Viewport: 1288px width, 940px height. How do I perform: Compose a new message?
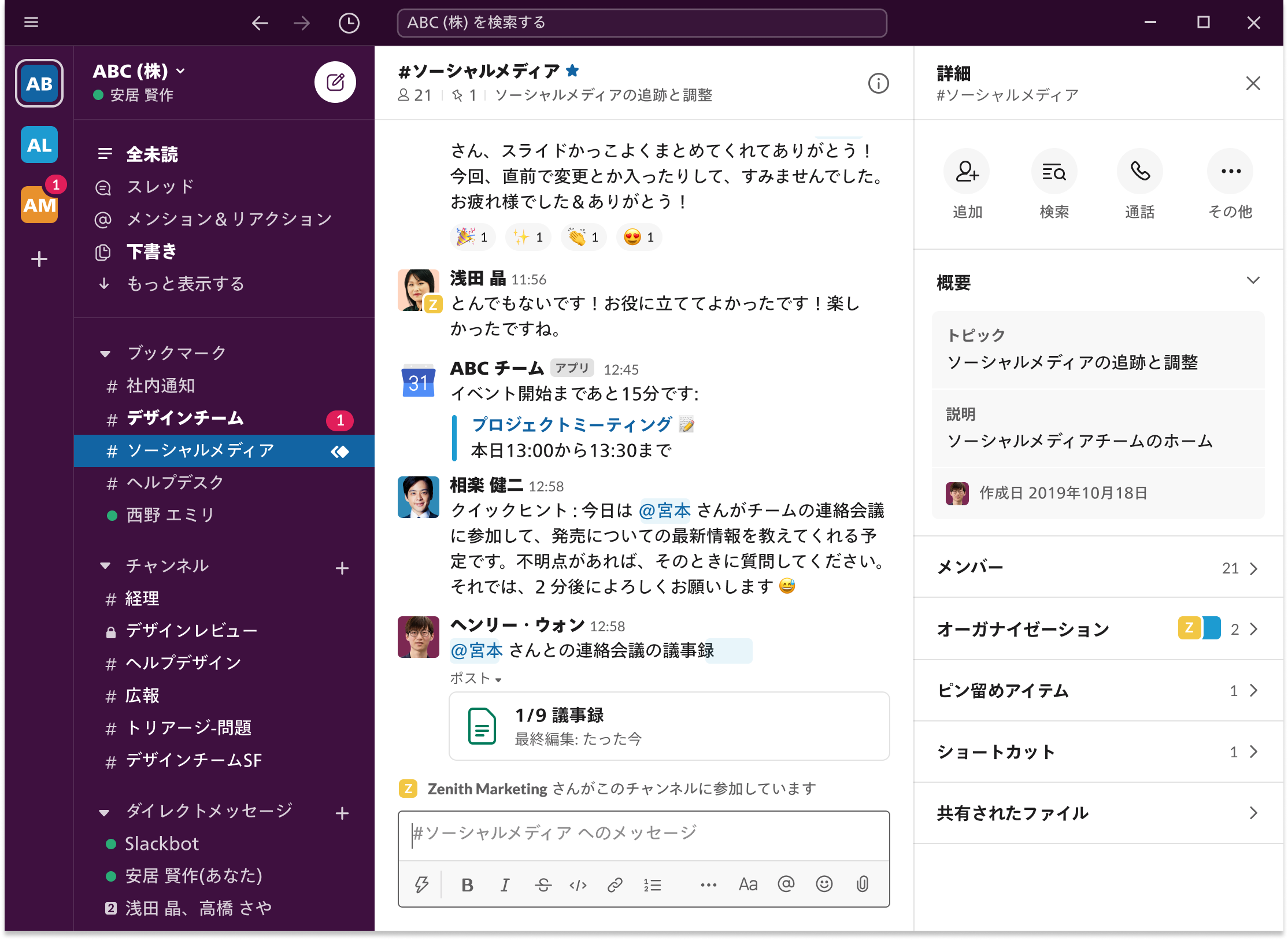[335, 82]
